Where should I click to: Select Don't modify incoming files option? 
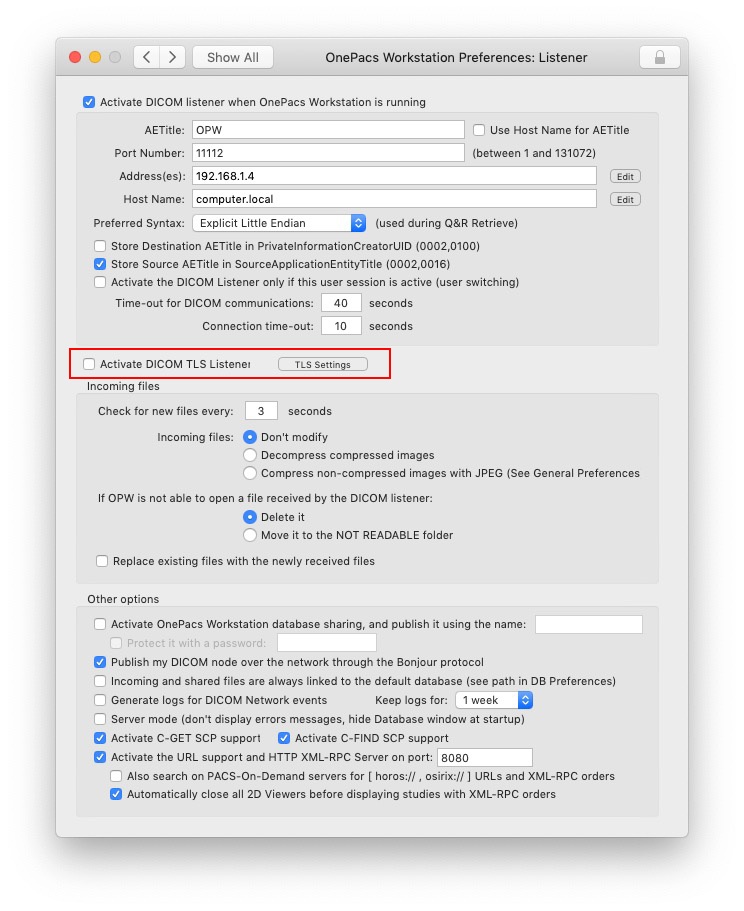[x=250, y=437]
